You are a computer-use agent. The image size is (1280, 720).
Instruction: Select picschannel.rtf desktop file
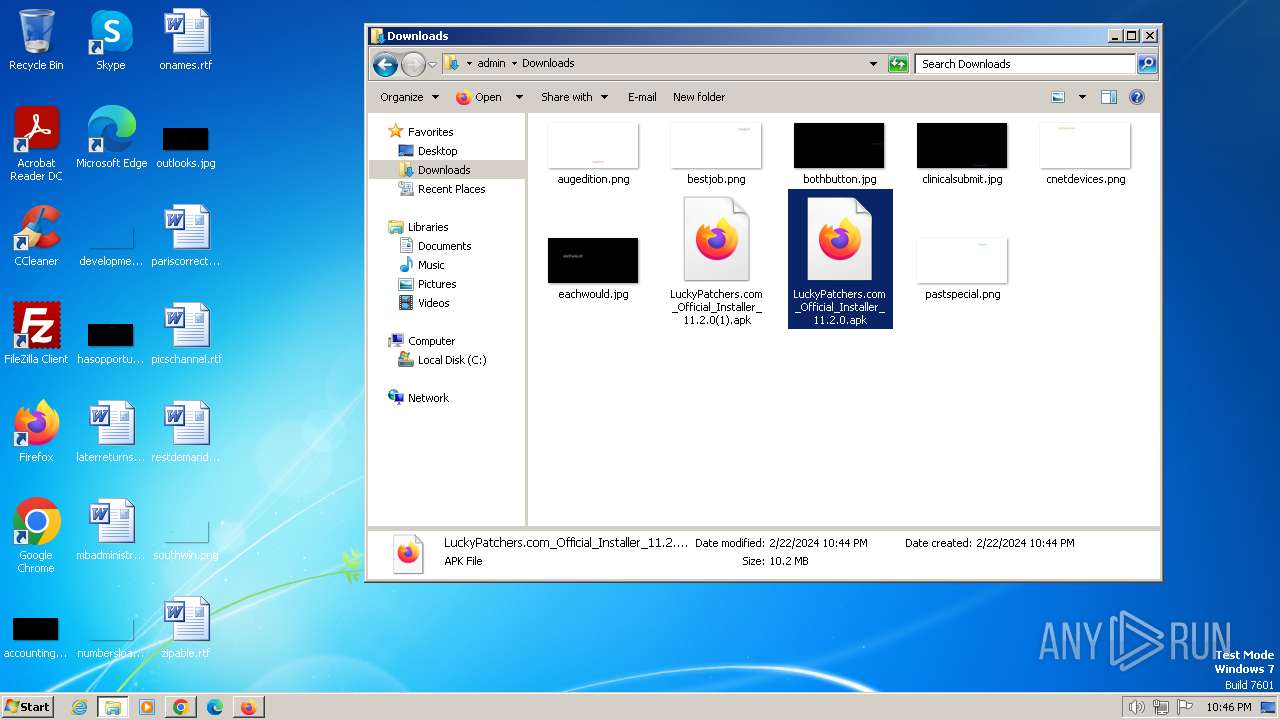click(186, 334)
